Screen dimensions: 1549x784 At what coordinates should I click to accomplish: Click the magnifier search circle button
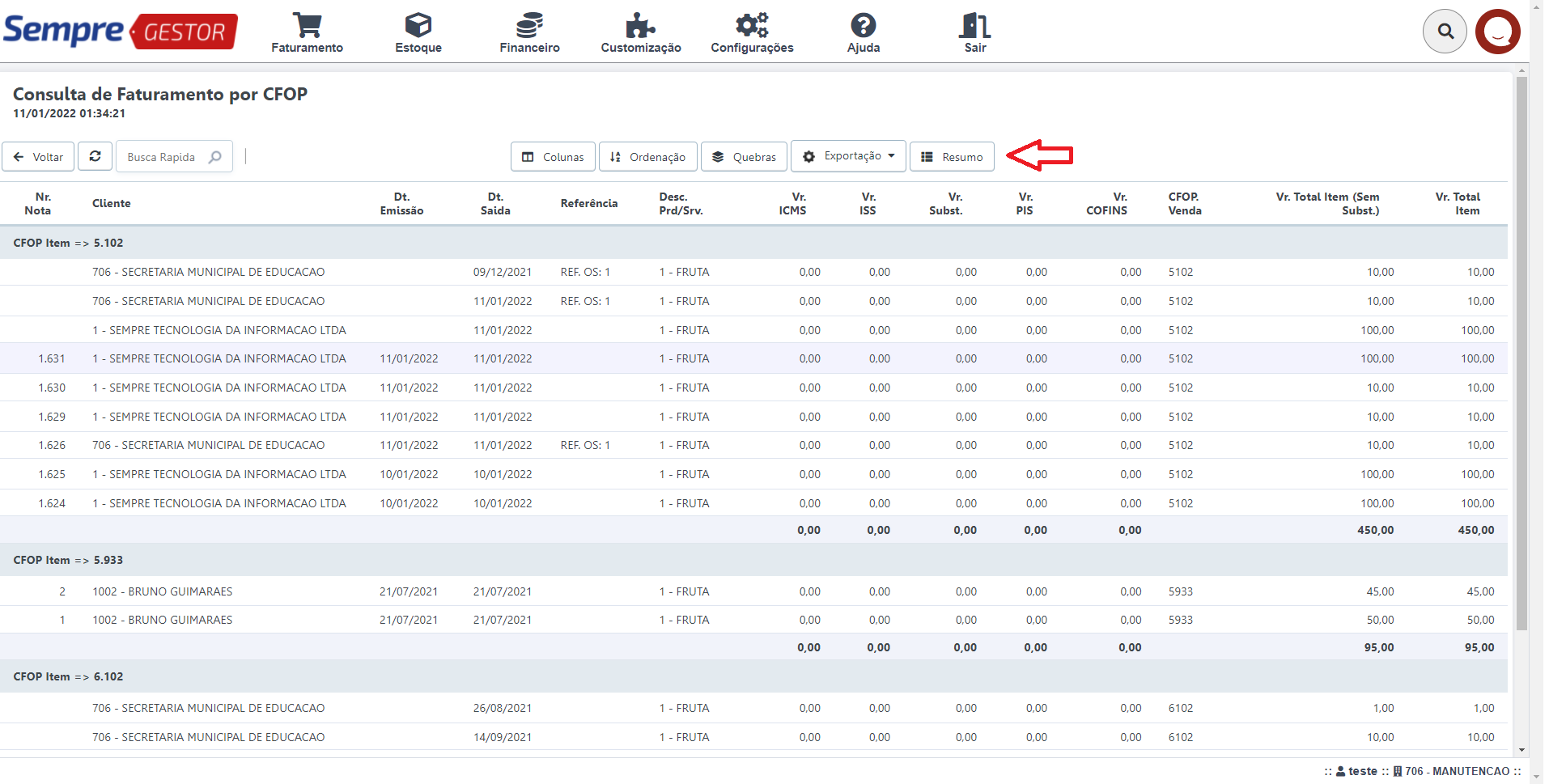(x=1445, y=32)
